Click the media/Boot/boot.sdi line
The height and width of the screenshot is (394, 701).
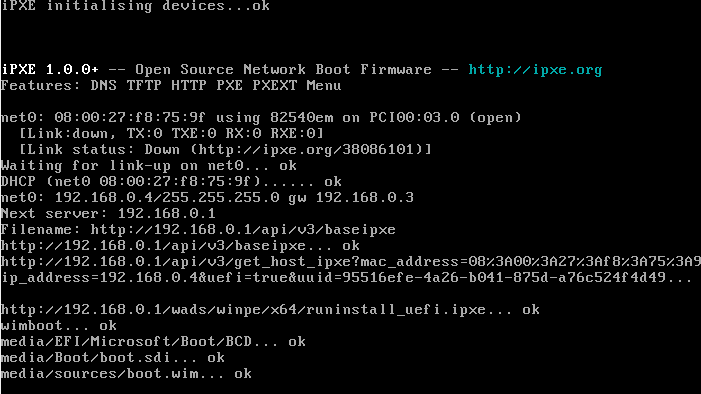(113, 358)
